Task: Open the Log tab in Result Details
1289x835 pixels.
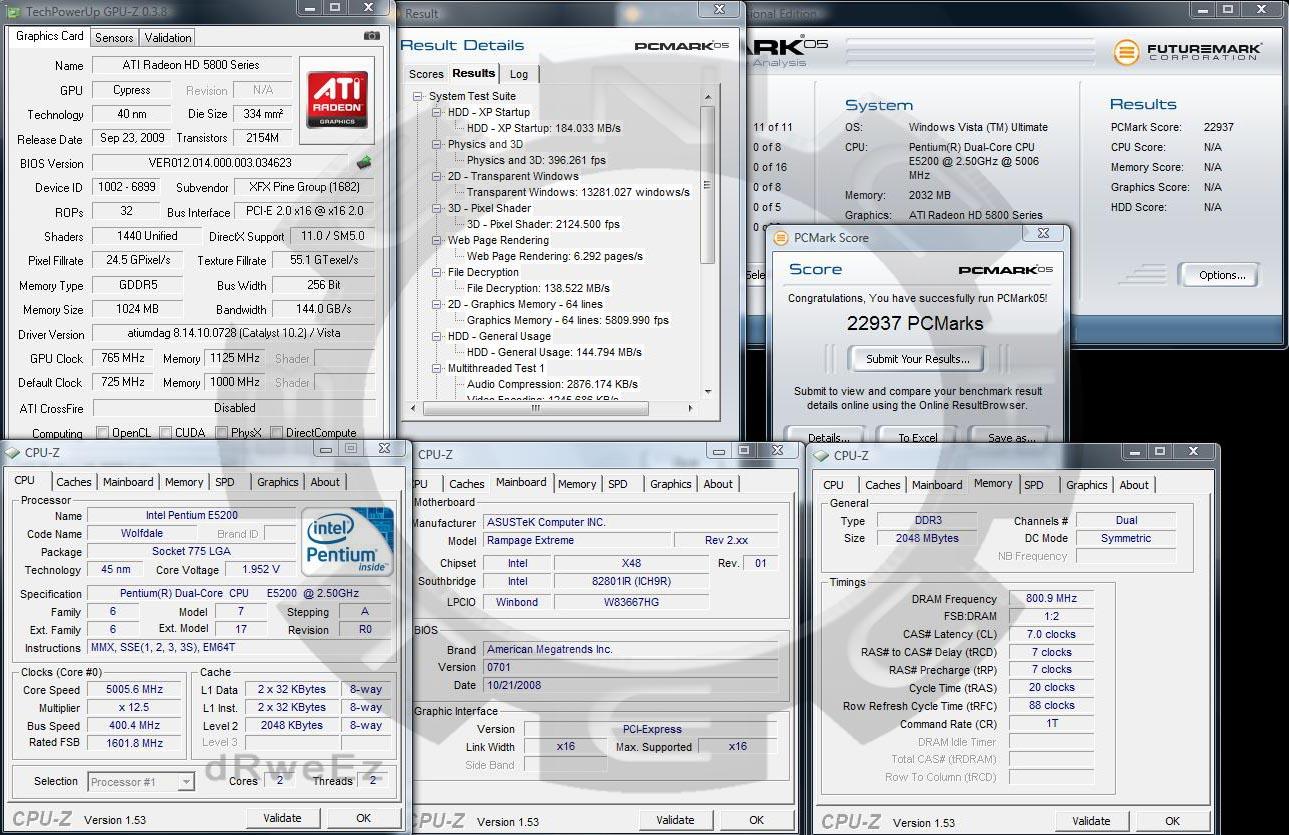Action: click(519, 74)
